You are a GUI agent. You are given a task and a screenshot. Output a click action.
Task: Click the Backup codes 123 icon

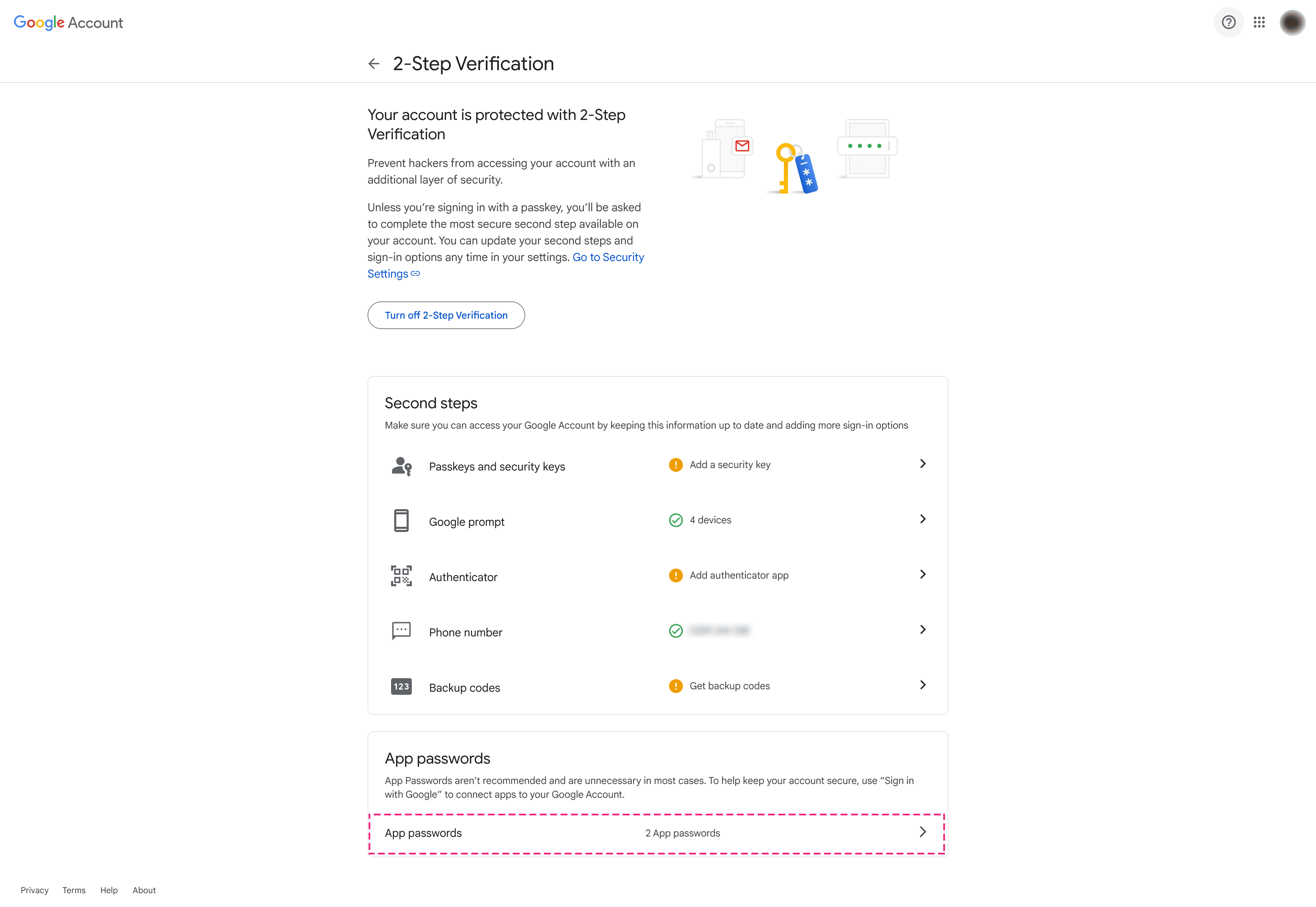pyautogui.click(x=401, y=686)
